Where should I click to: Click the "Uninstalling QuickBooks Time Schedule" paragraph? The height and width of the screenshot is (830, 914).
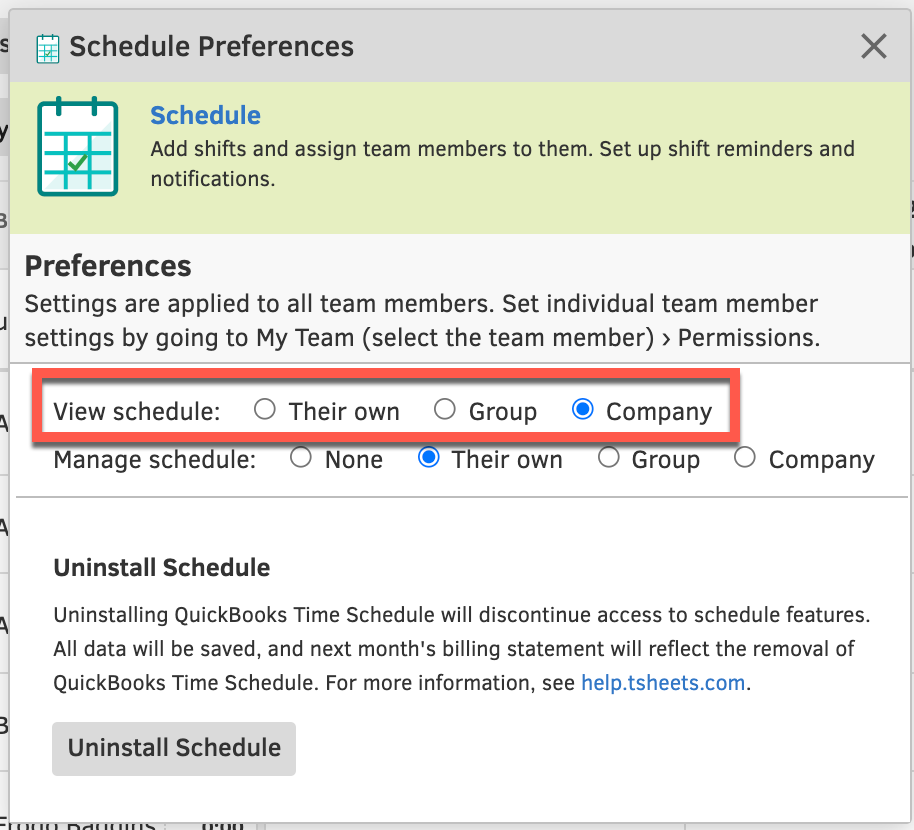461,648
